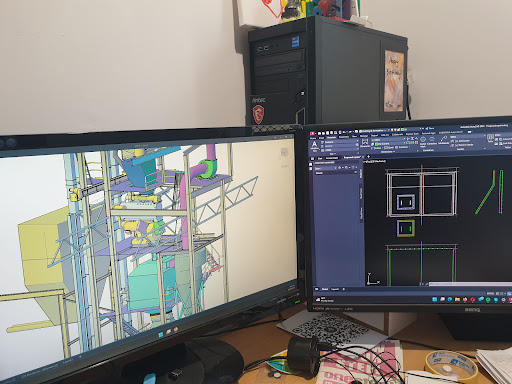The height and width of the screenshot is (384, 512).
Task: Open Settings gear on right monitor taskbar
Action: tap(503, 300)
